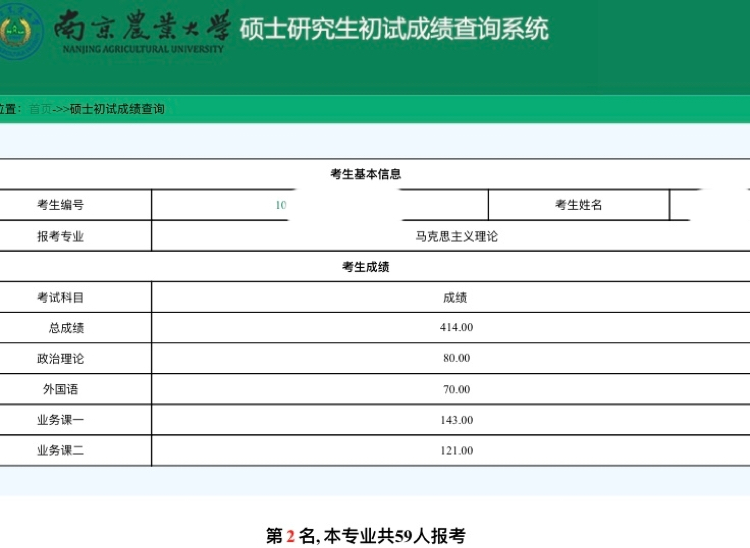This screenshot has height=548, width=750.
Task: Select the 考生基本信息 section heading
Action: 366,174
